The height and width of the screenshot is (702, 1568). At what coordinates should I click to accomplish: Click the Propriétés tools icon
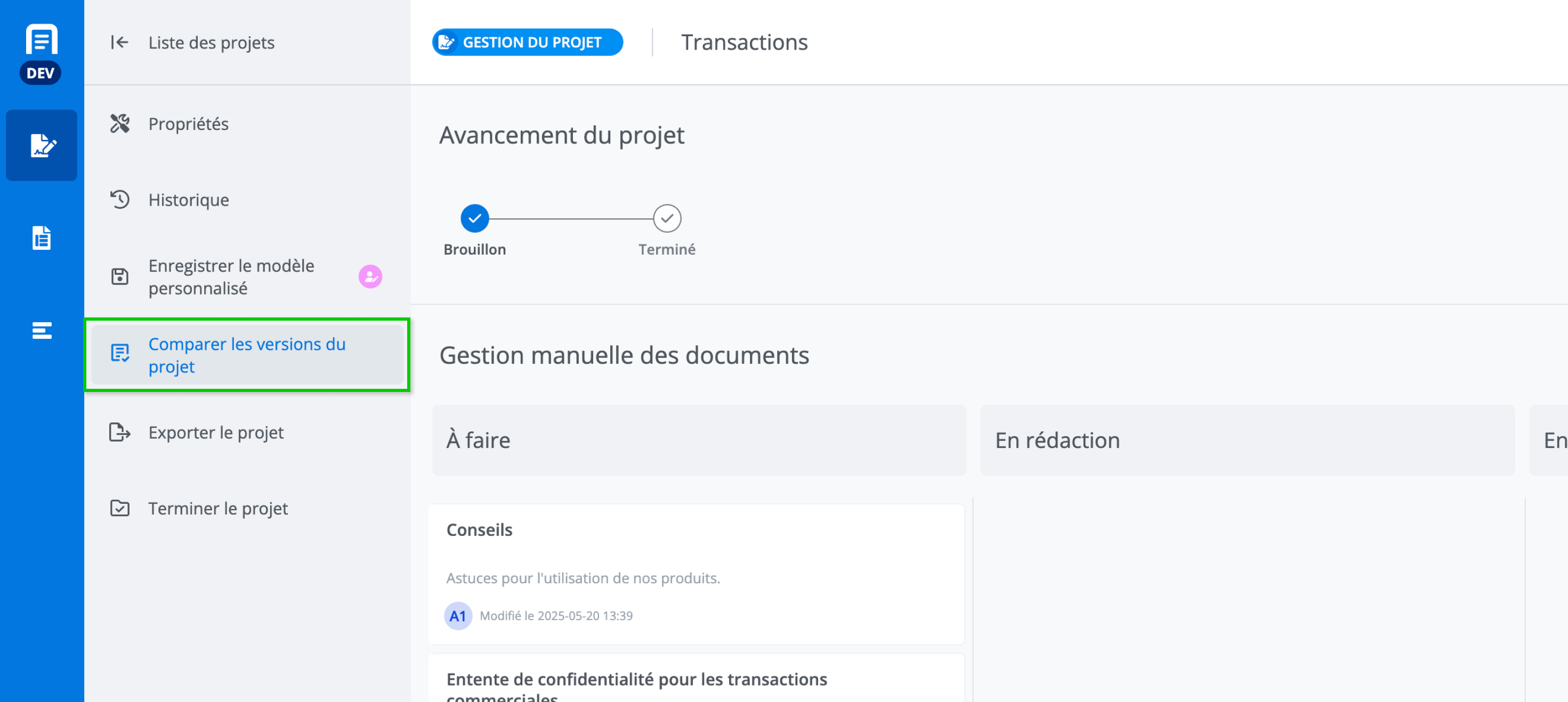pos(119,124)
